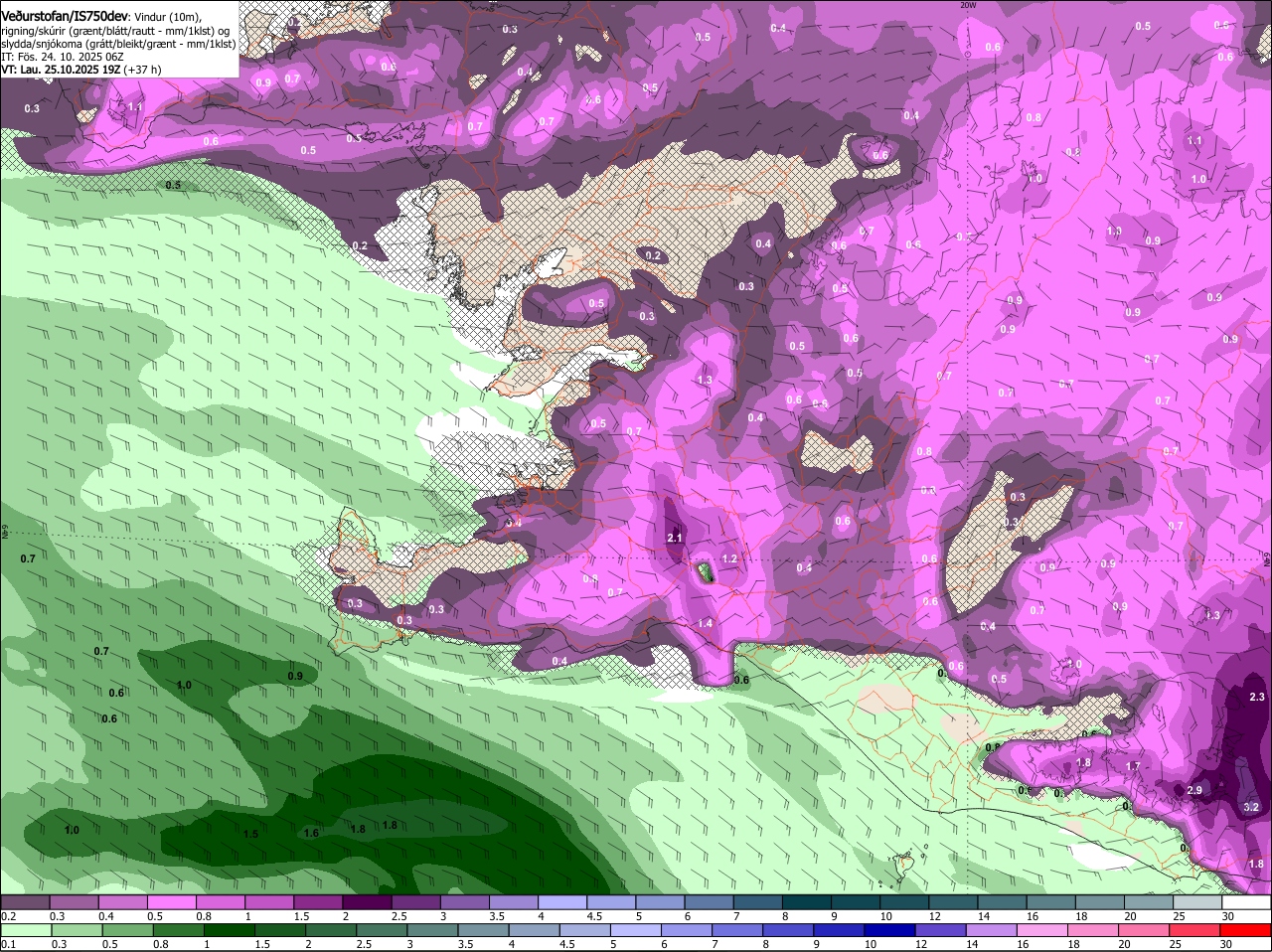Click the 1.7 snowfall value on the map
Image resolution: width=1272 pixels, height=952 pixels.
(x=1133, y=766)
